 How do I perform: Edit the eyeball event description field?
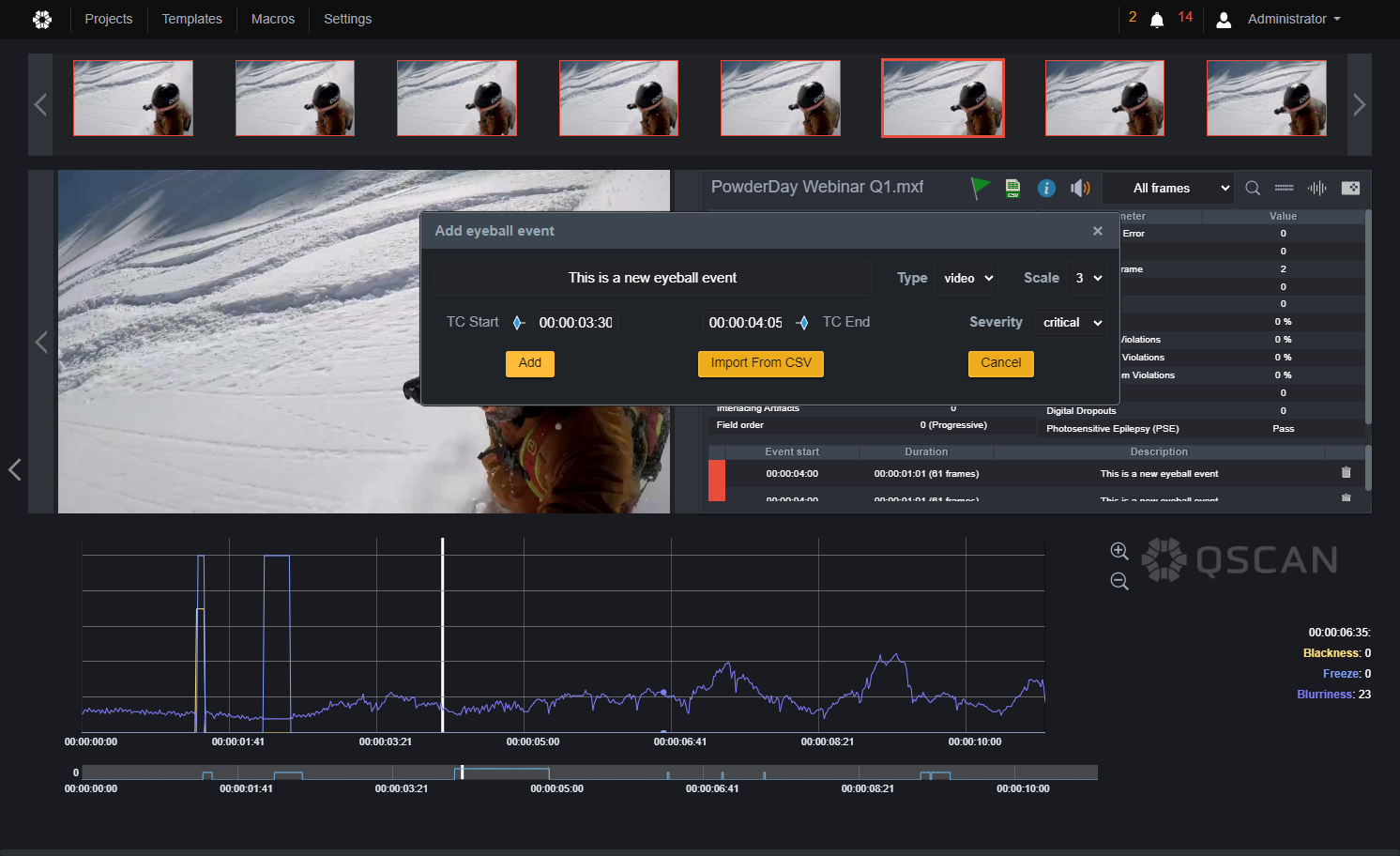coord(652,278)
